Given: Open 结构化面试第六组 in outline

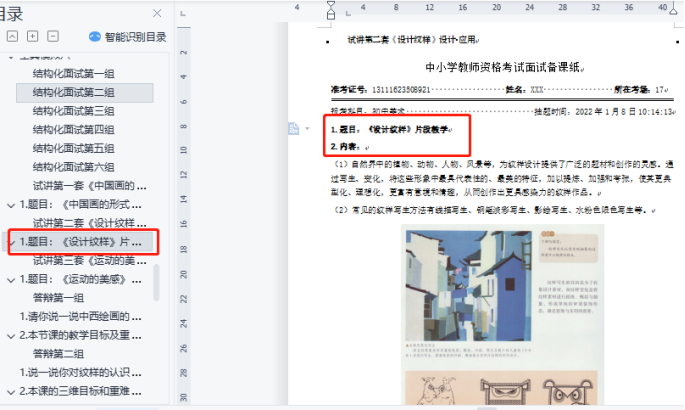Looking at the screenshot, I should pos(73,167).
